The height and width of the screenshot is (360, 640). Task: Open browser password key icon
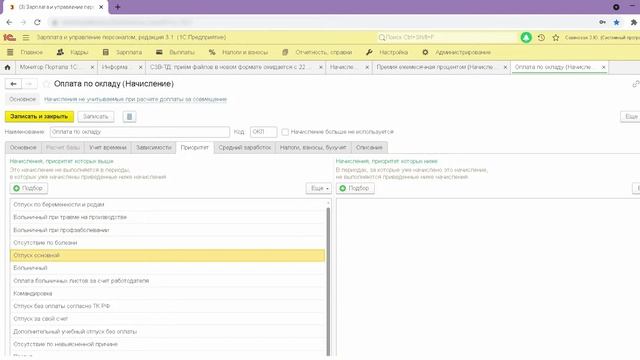[x=602, y=22]
